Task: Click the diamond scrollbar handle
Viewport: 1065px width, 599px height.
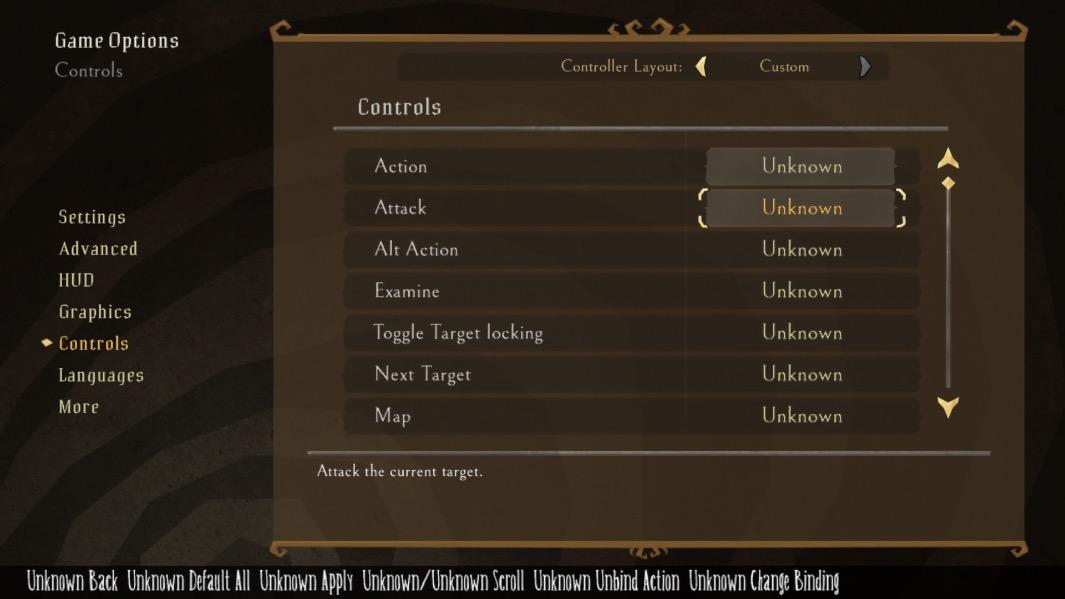Action: pos(948,184)
